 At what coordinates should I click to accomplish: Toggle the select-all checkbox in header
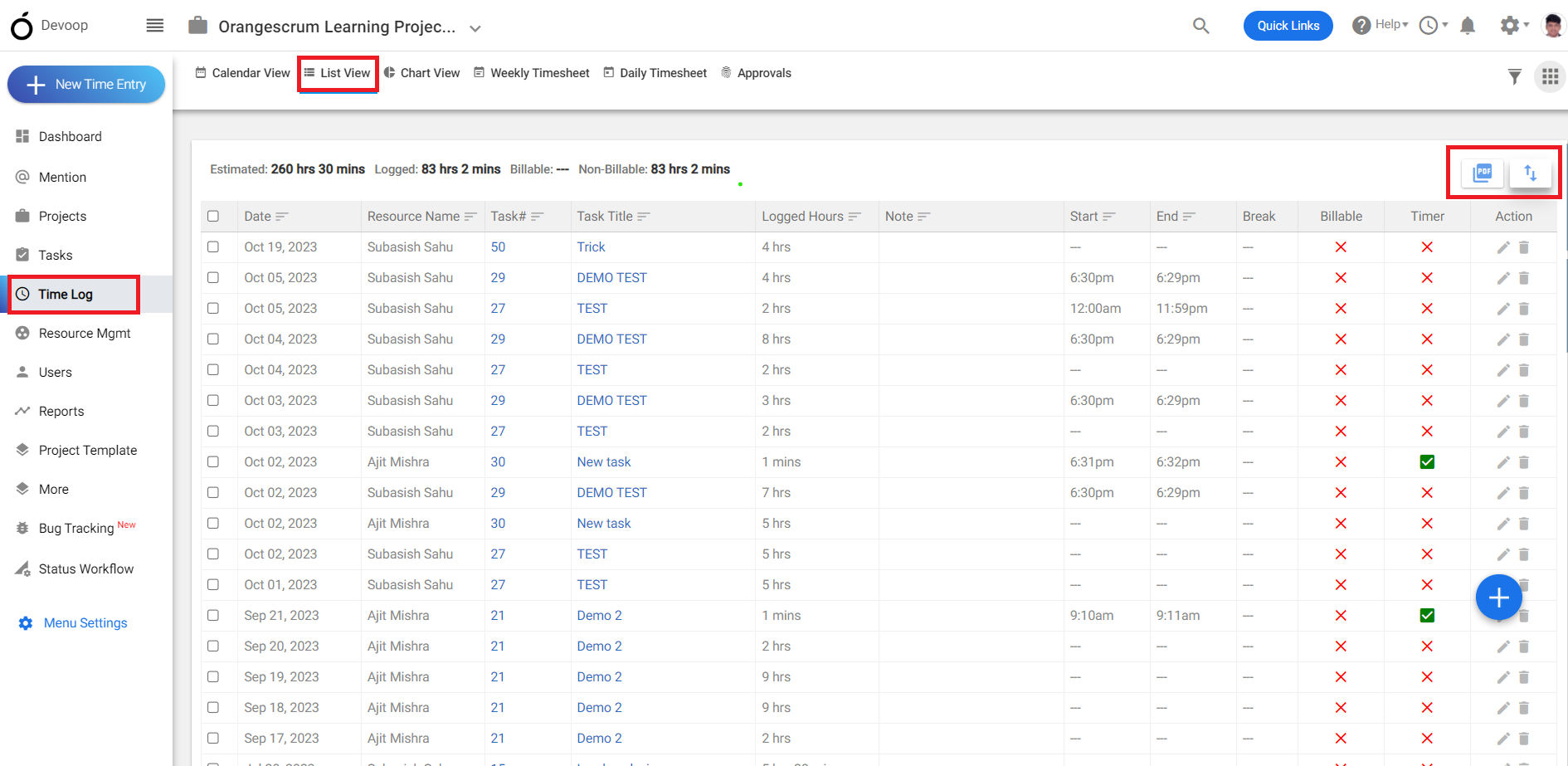[213, 217]
